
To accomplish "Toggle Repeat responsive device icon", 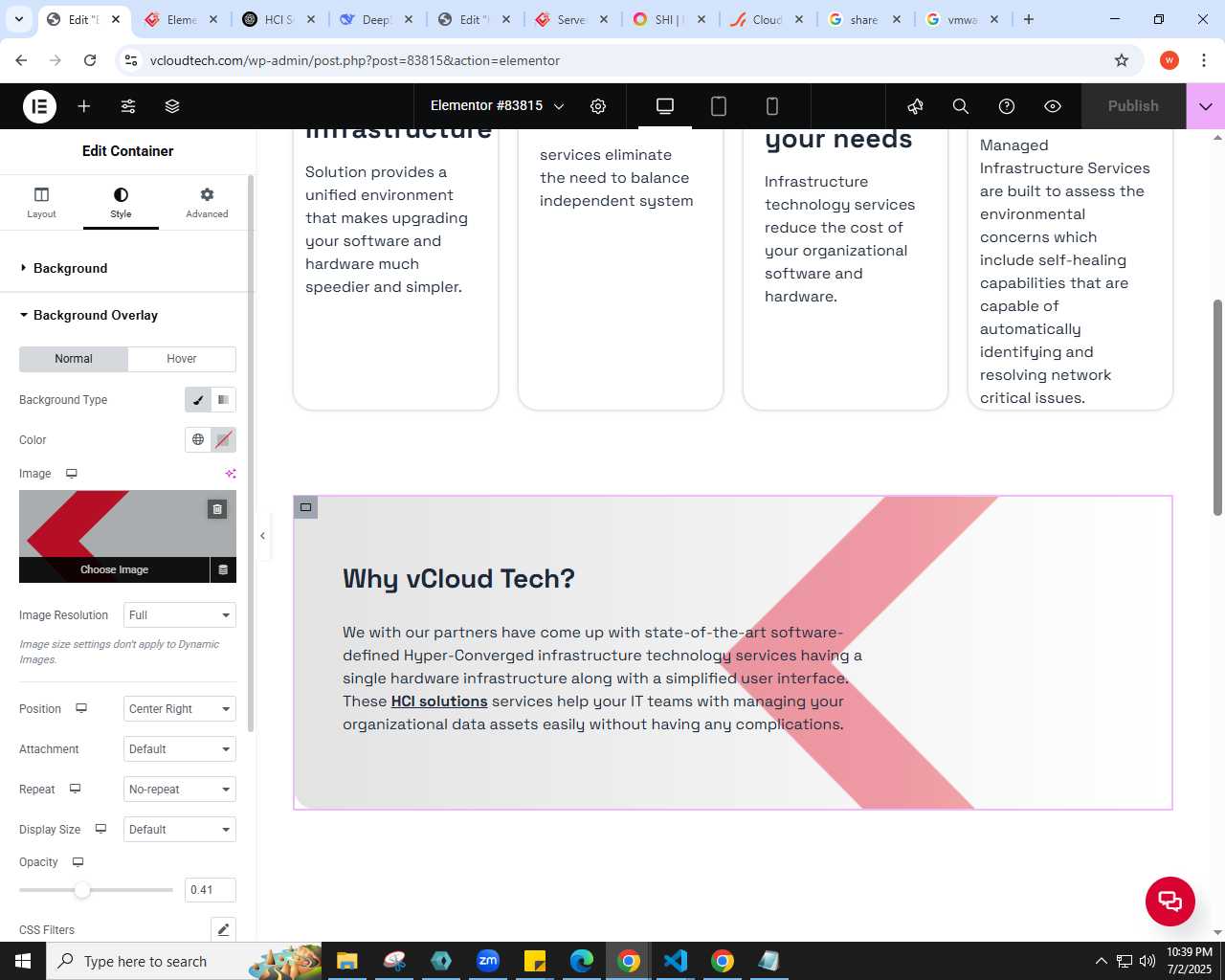I will point(75,790).
